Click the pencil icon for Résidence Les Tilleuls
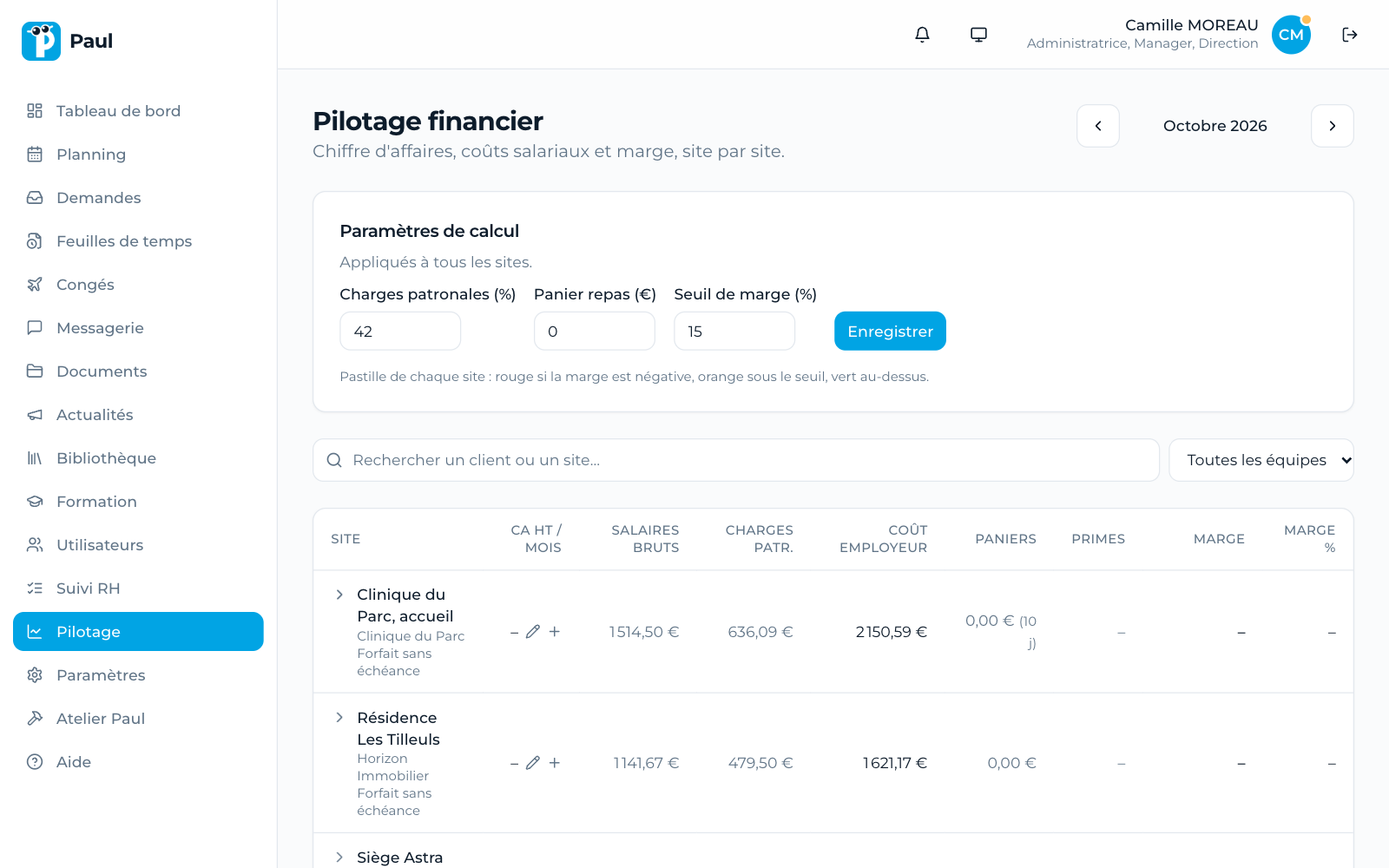The height and width of the screenshot is (868, 1389). (533, 763)
